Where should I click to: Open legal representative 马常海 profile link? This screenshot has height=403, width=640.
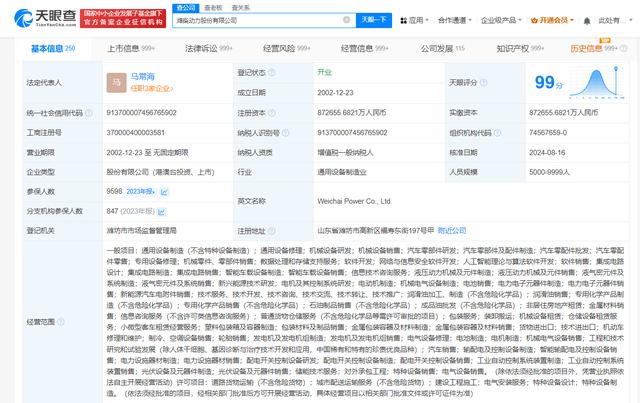click(142, 76)
